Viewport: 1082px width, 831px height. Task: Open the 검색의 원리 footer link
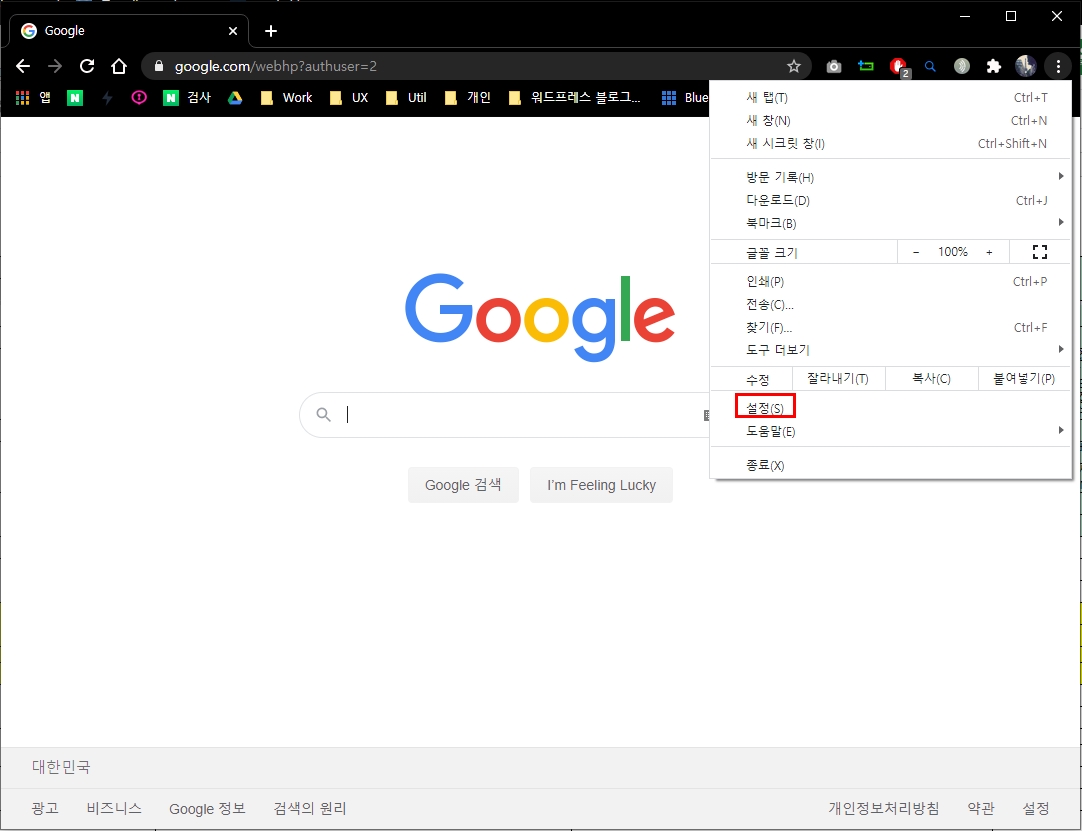[x=310, y=808]
